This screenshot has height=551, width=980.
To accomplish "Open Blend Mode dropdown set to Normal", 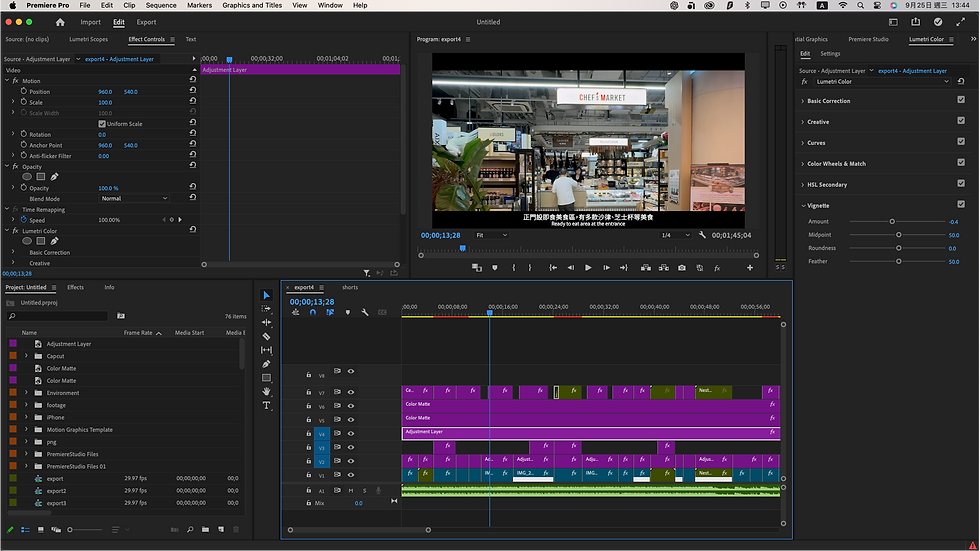I will (134, 198).
